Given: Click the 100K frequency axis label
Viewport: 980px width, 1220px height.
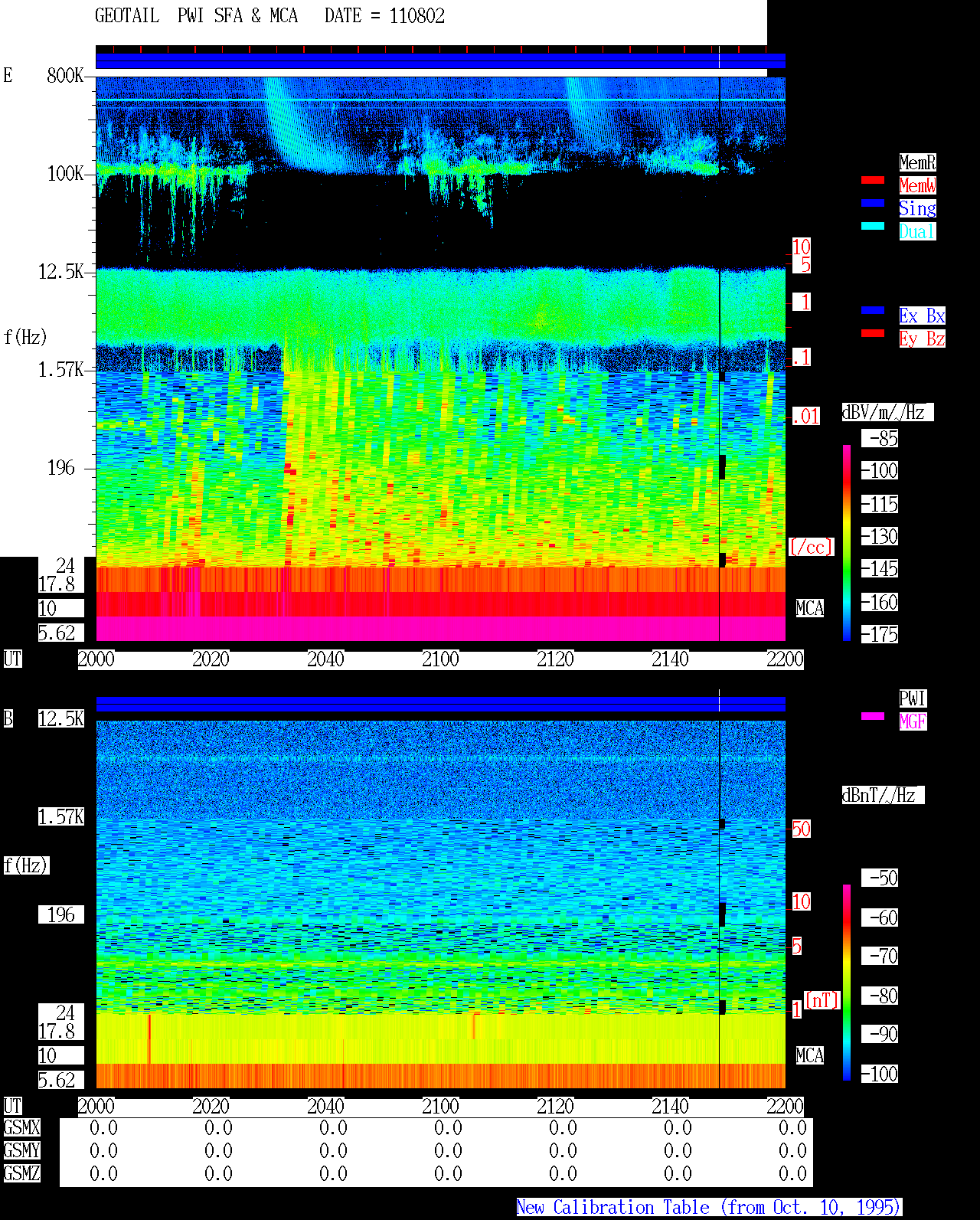Looking at the screenshot, I should [66, 173].
